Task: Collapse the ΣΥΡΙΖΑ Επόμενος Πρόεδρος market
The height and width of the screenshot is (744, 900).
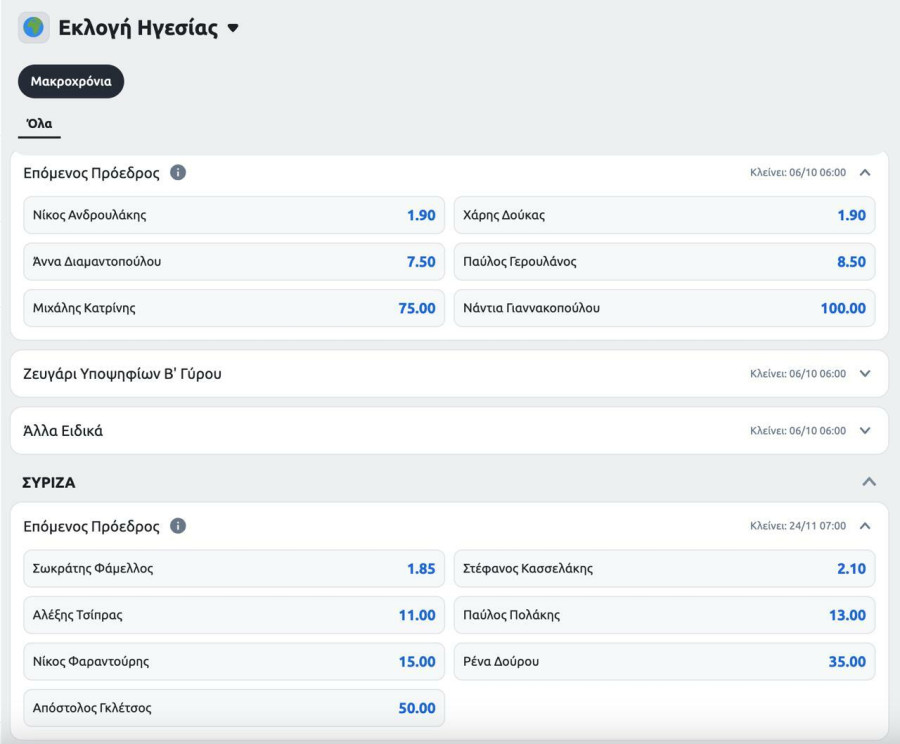Action: pos(865,526)
